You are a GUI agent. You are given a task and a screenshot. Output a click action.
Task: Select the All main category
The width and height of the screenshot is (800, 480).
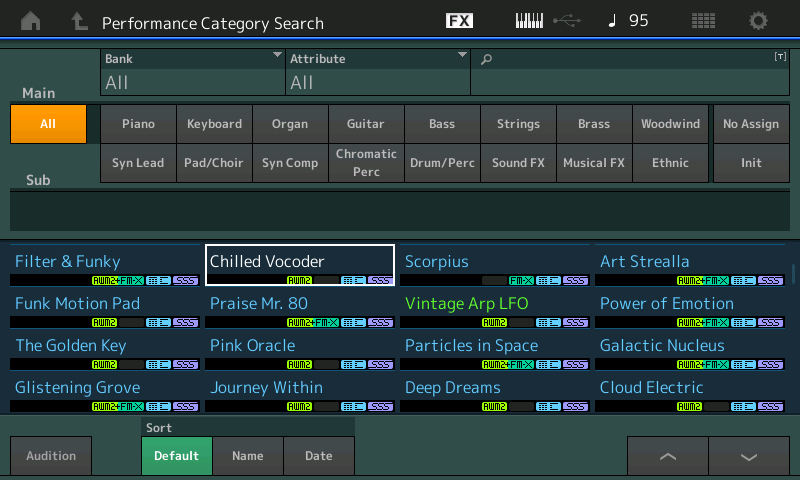coord(48,124)
